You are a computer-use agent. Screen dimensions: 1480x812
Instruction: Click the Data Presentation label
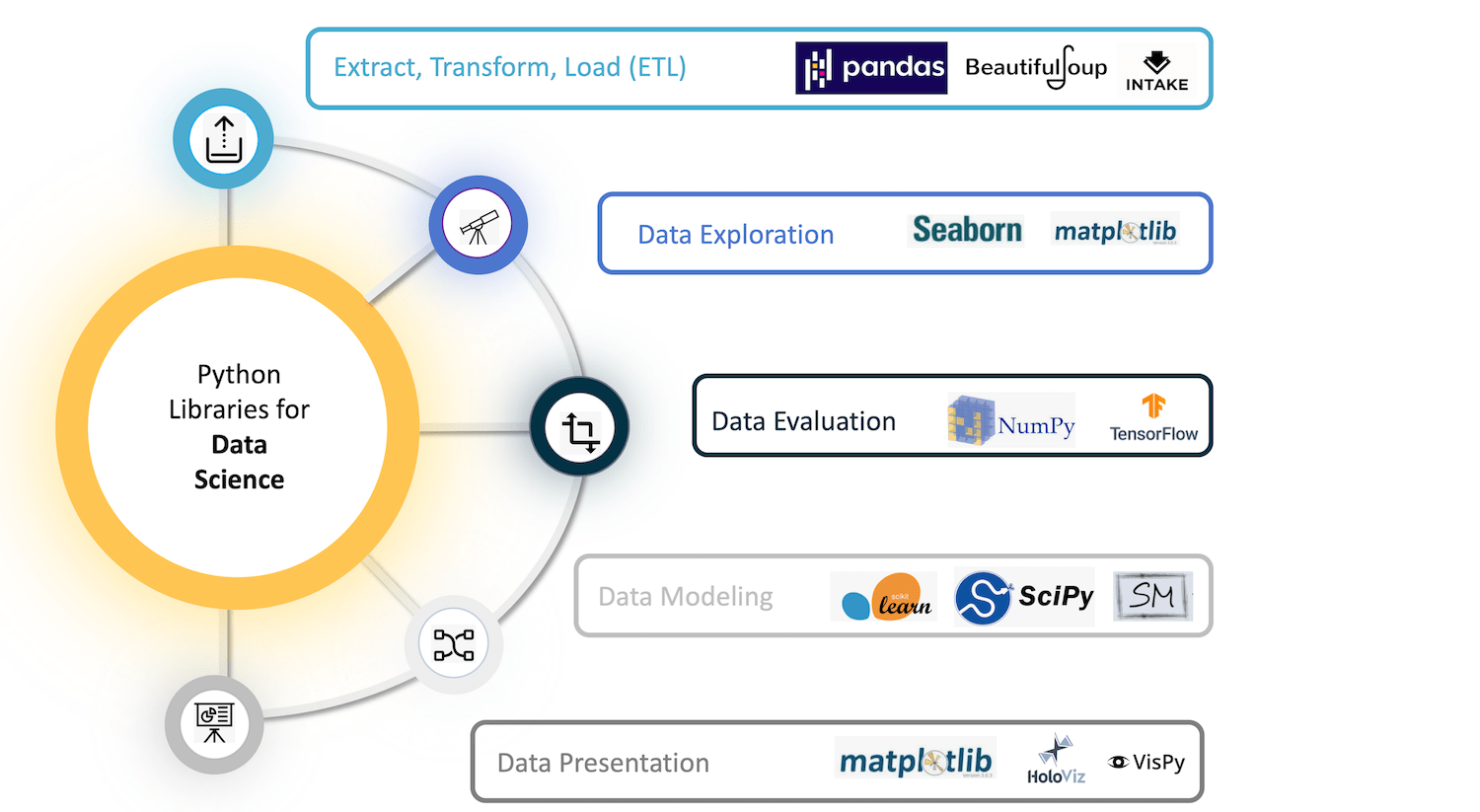(603, 763)
